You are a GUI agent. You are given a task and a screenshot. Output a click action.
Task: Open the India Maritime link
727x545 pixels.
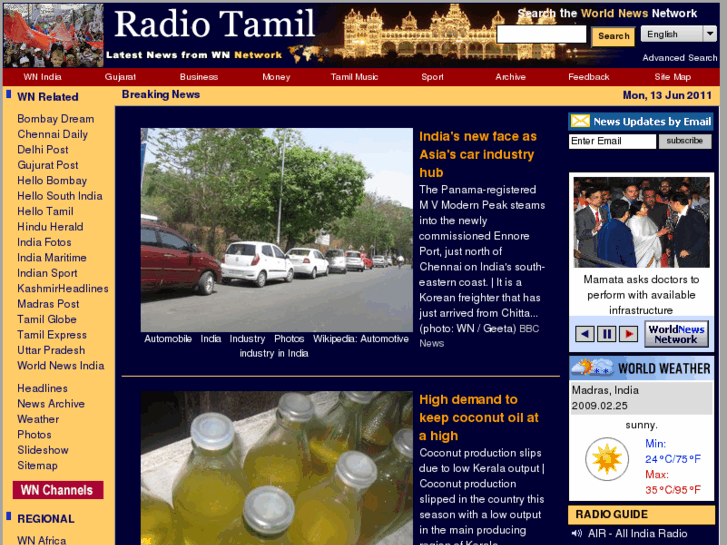pos(51,257)
